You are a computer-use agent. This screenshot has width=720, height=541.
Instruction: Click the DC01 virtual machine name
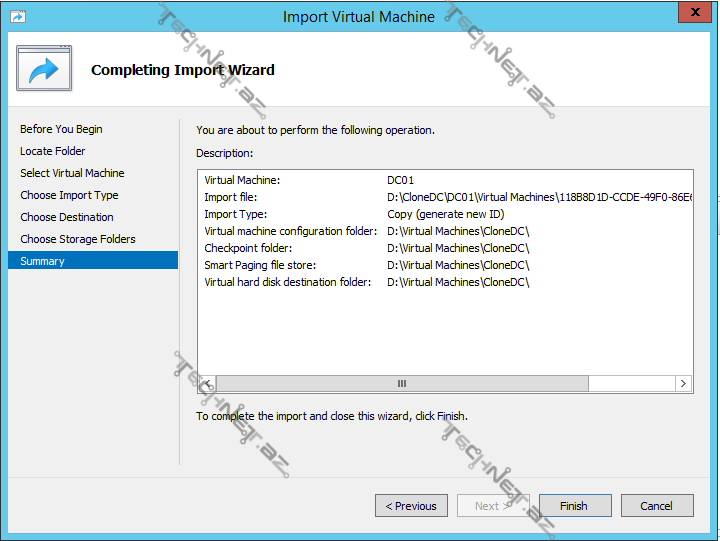tap(401, 180)
